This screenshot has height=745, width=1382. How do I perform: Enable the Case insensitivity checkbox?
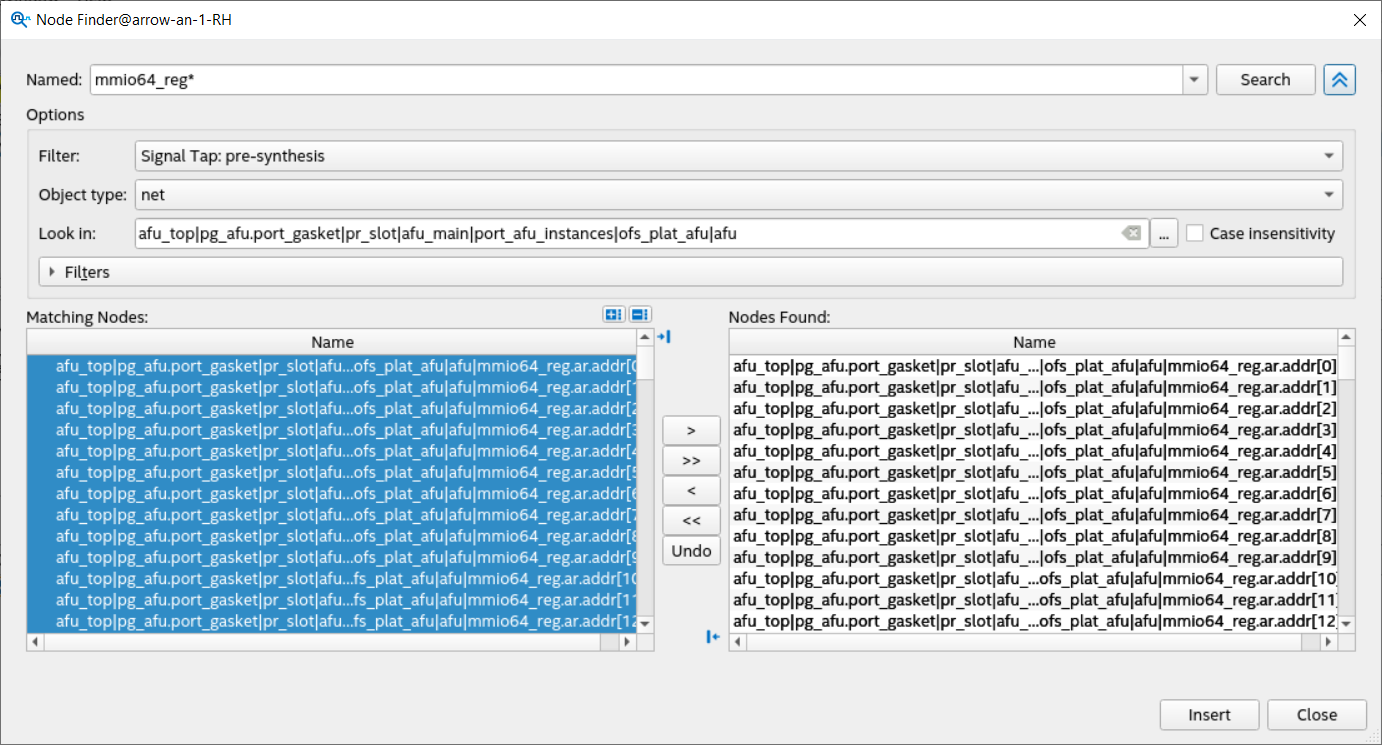click(1195, 233)
